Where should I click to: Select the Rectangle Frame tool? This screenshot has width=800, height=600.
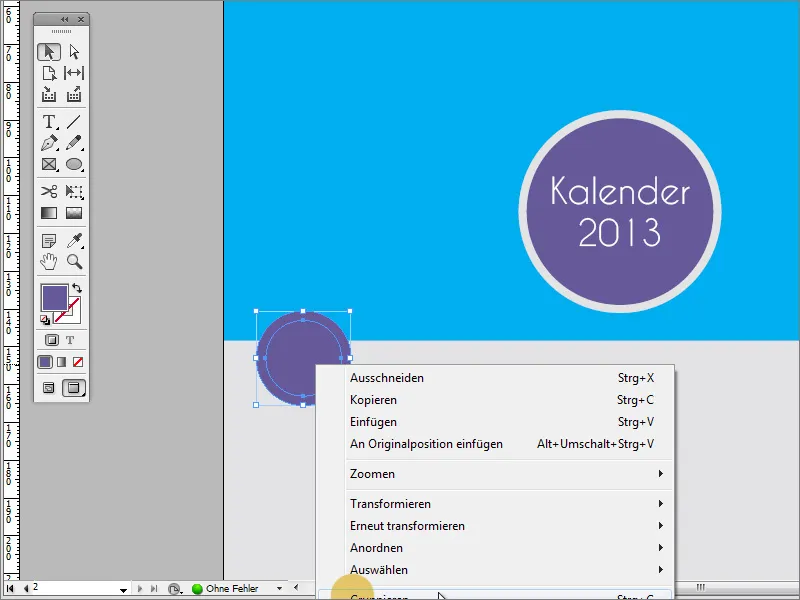[49, 164]
